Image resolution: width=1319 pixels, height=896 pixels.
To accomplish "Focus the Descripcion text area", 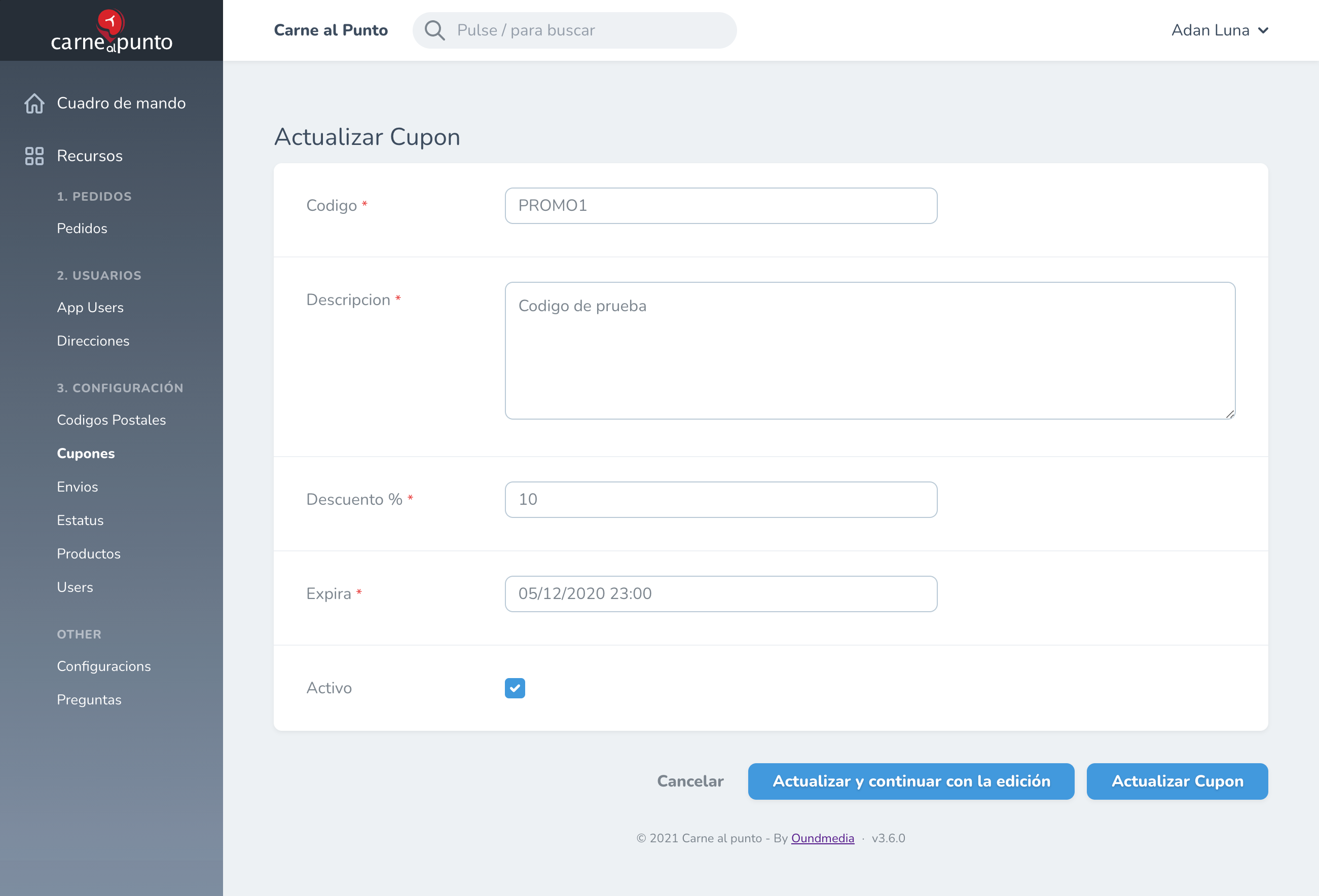I will point(870,351).
